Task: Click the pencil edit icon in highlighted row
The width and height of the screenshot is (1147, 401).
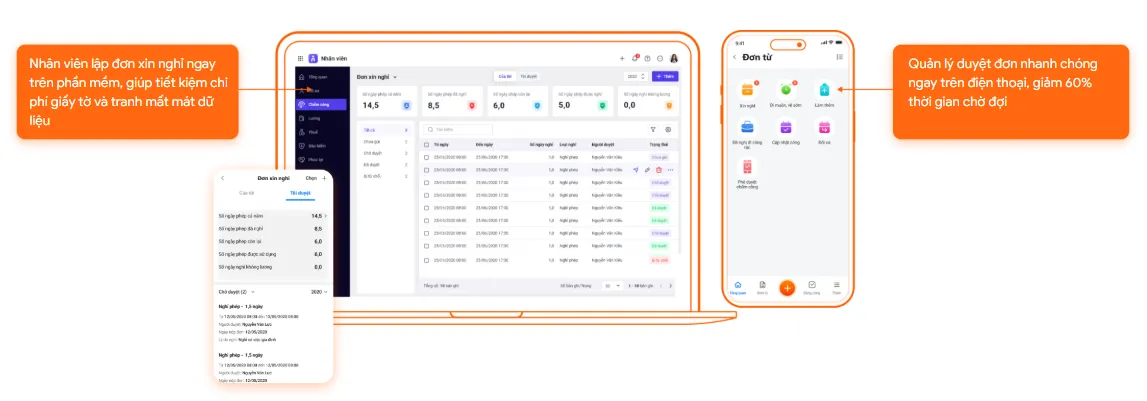Action: (x=647, y=170)
